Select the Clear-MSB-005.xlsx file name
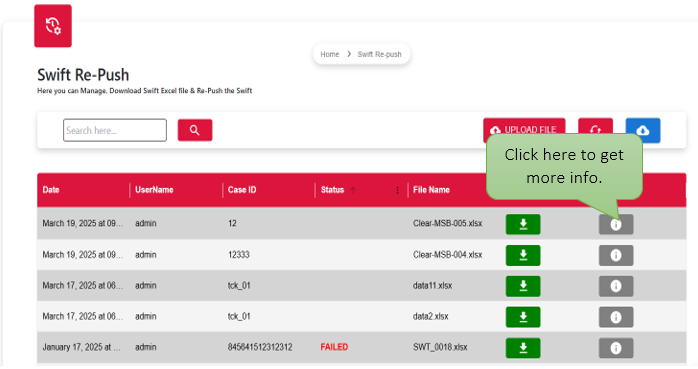The image size is (698, 369). point(447,223)
